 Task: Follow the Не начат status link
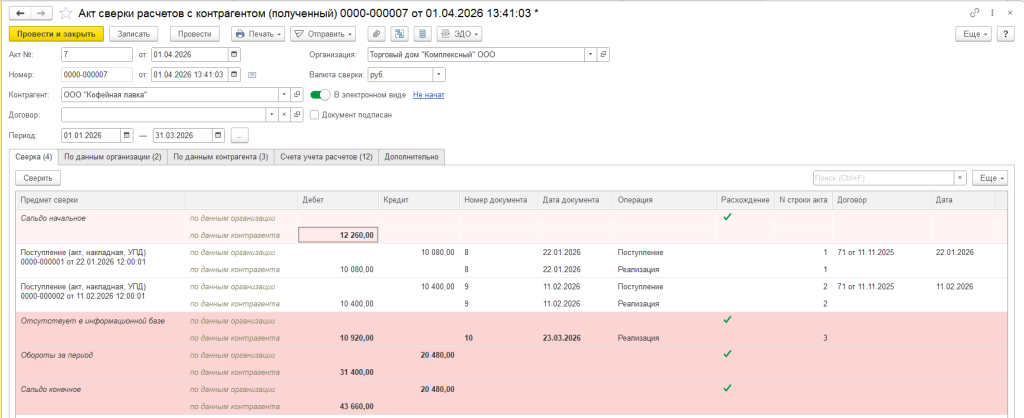coord(428,95)
